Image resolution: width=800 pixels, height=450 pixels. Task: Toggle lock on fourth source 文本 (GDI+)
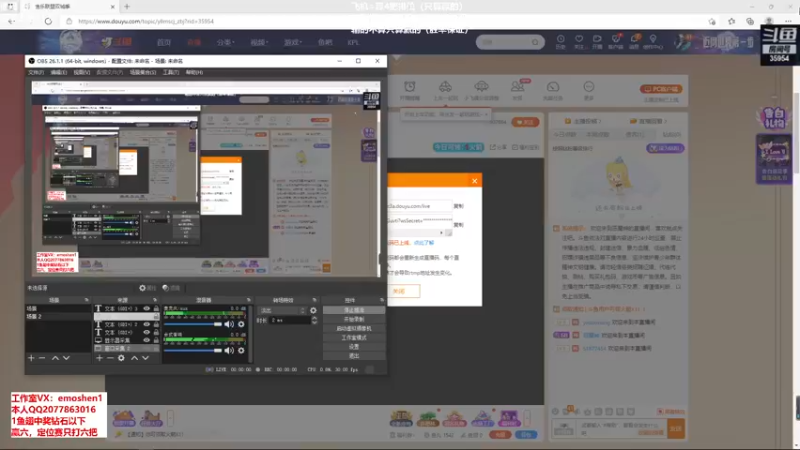[156, 332]
